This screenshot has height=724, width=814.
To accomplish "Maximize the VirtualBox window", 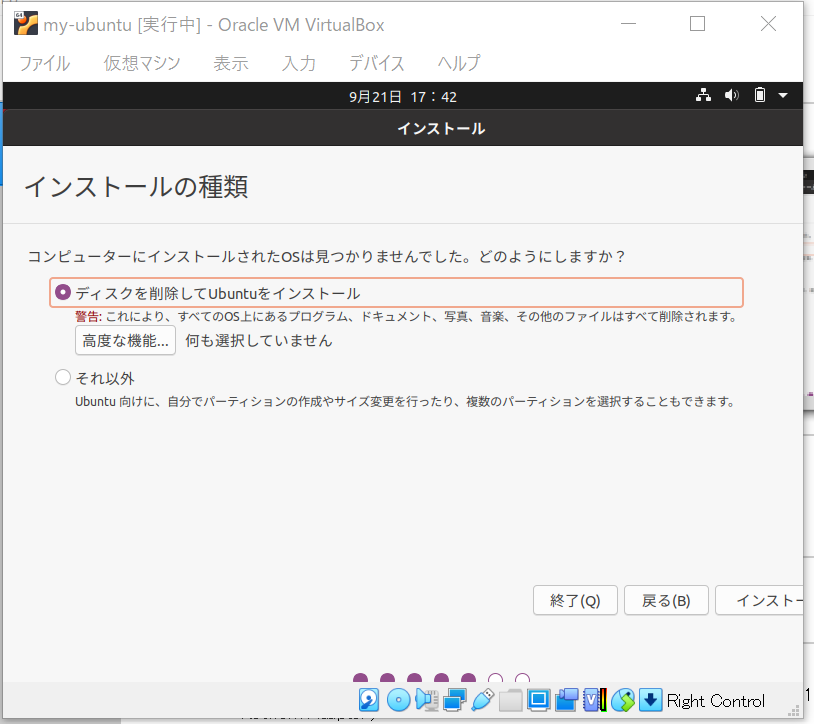I will point(697,24).
